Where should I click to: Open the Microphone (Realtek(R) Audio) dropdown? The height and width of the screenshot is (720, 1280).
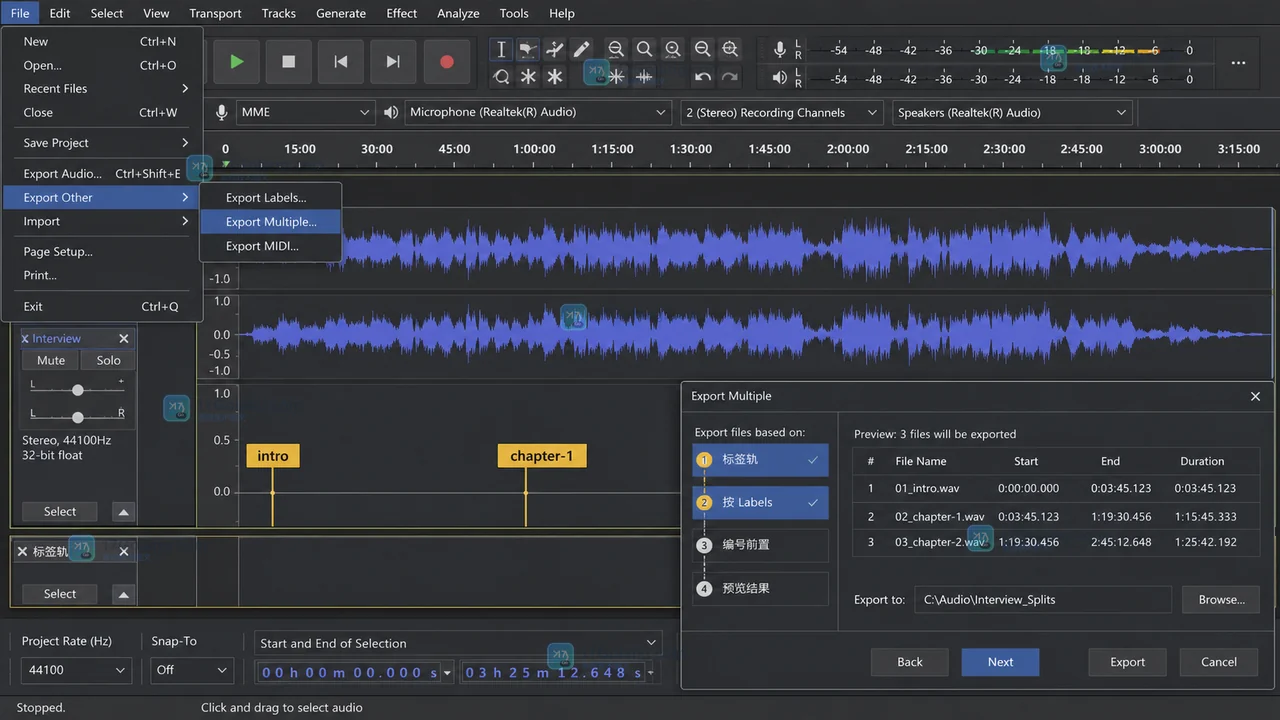(537, 113)
